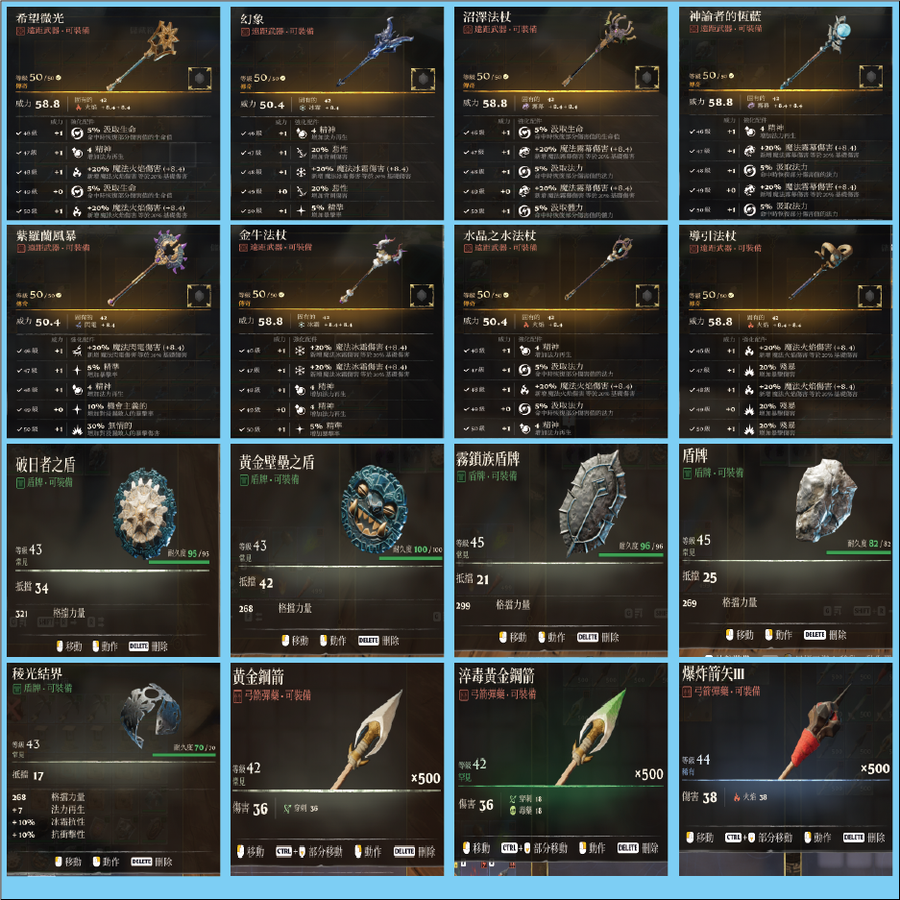Click the empty gem slot on 幻象

(x=422, y=79)
